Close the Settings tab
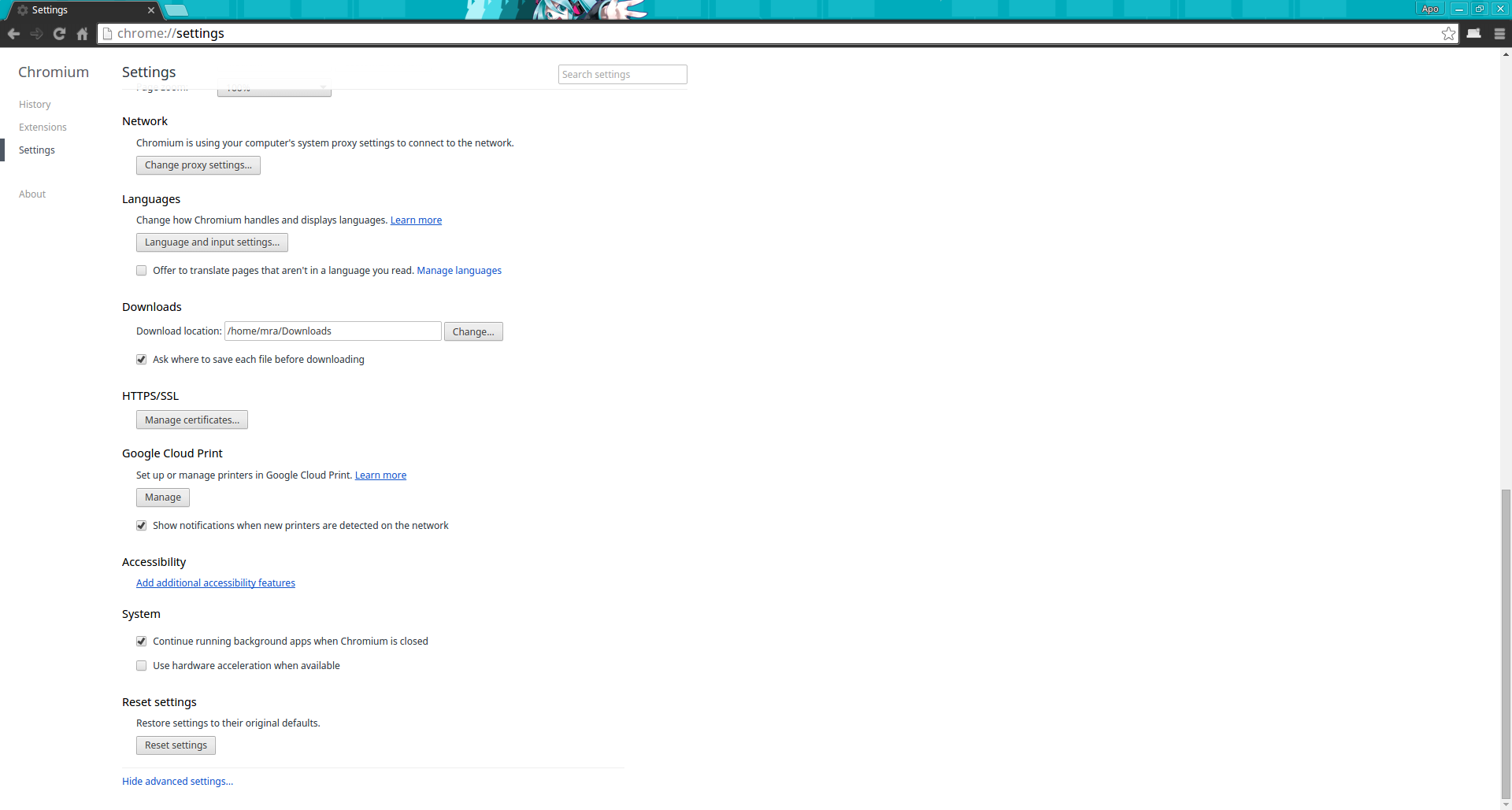The width and height of the screenshot is (1512, 810). (151, 10)
